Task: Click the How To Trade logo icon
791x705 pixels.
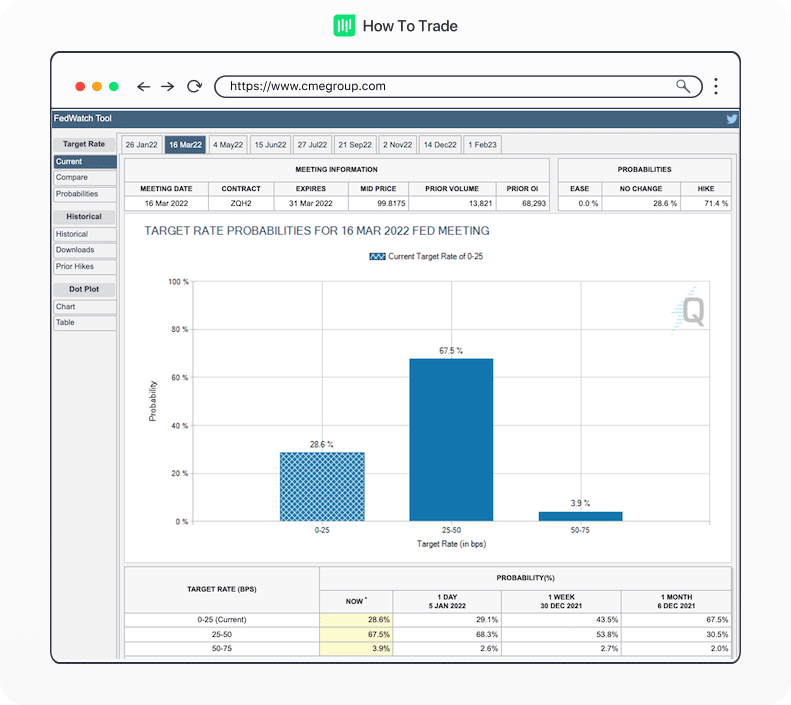Action: [x=344, y=26]
